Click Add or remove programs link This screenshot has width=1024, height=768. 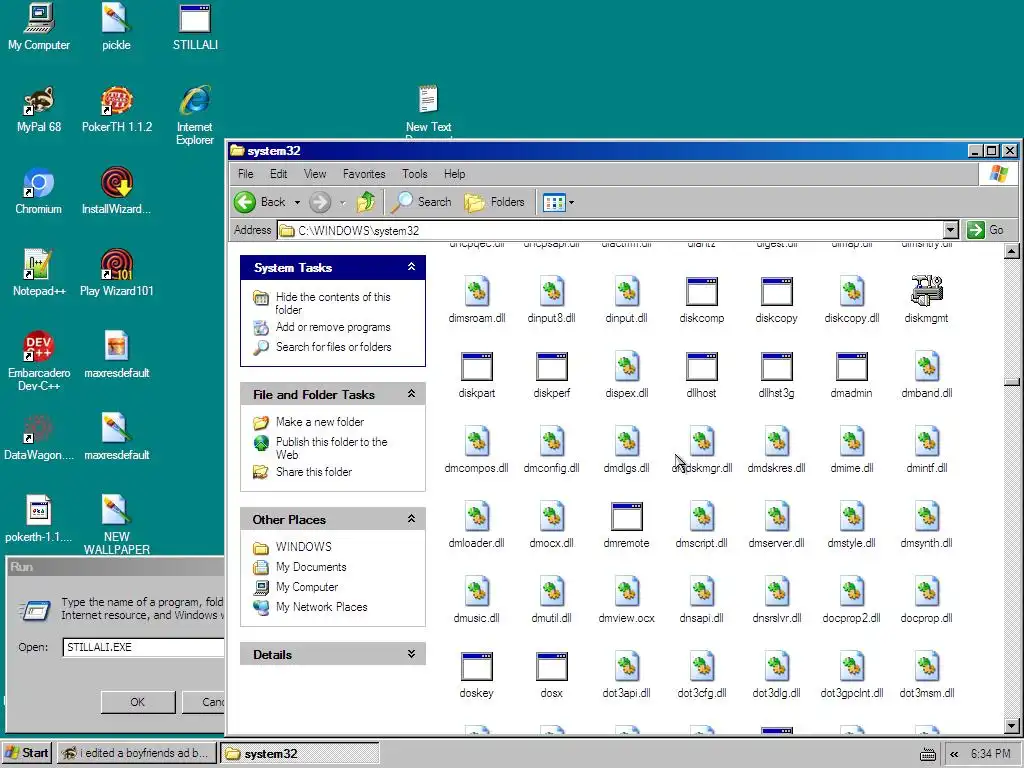(x=333, y=327)
